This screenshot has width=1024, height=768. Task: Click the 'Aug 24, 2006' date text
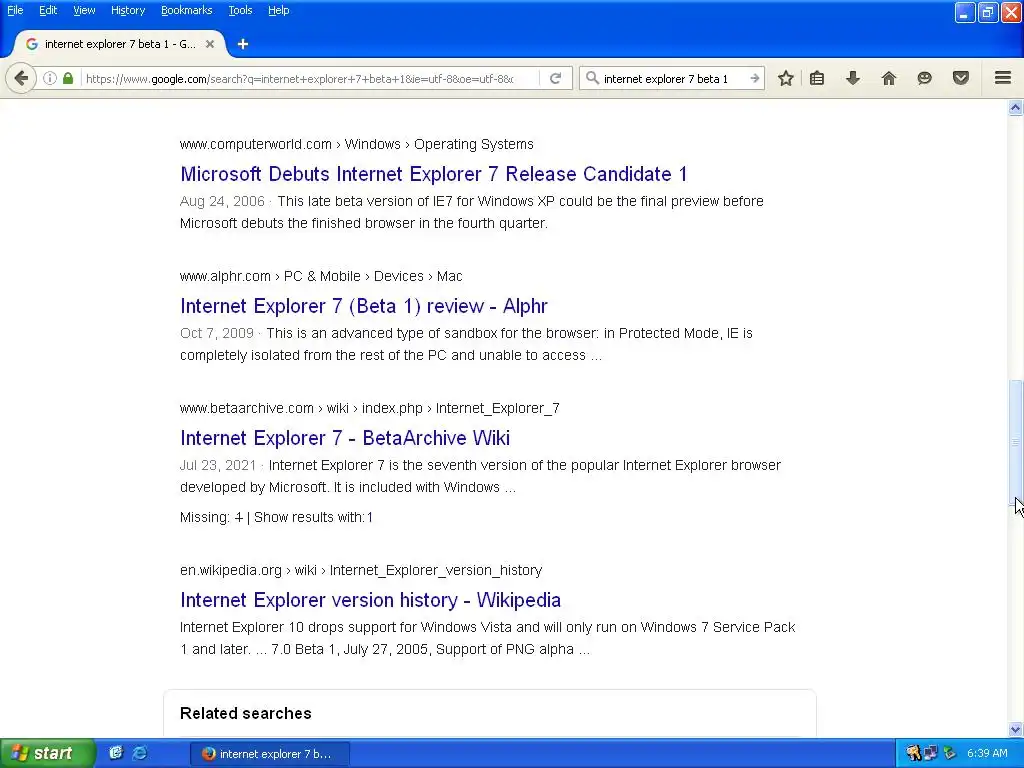222,201
